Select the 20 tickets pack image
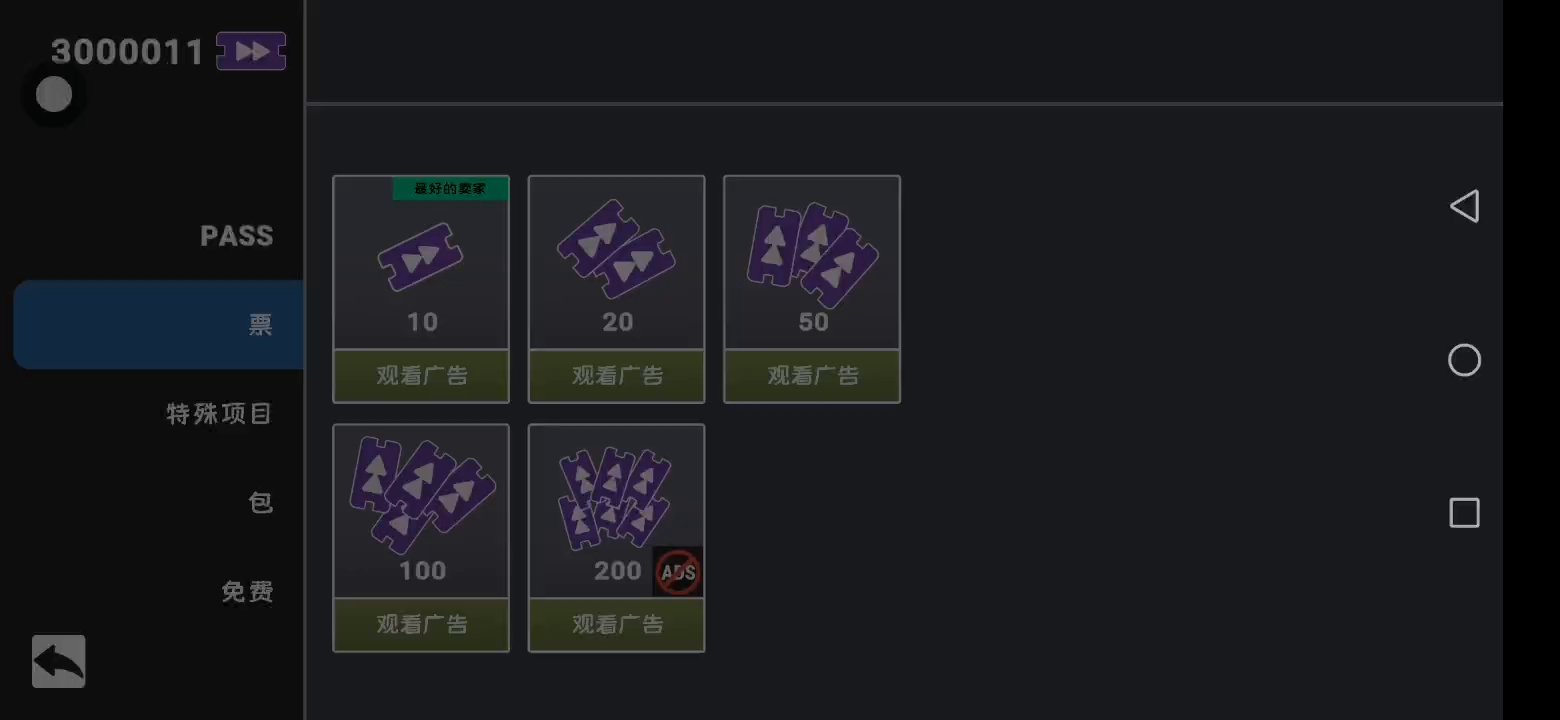Viewport: 1560px width, 720px height. click(616, 249)
